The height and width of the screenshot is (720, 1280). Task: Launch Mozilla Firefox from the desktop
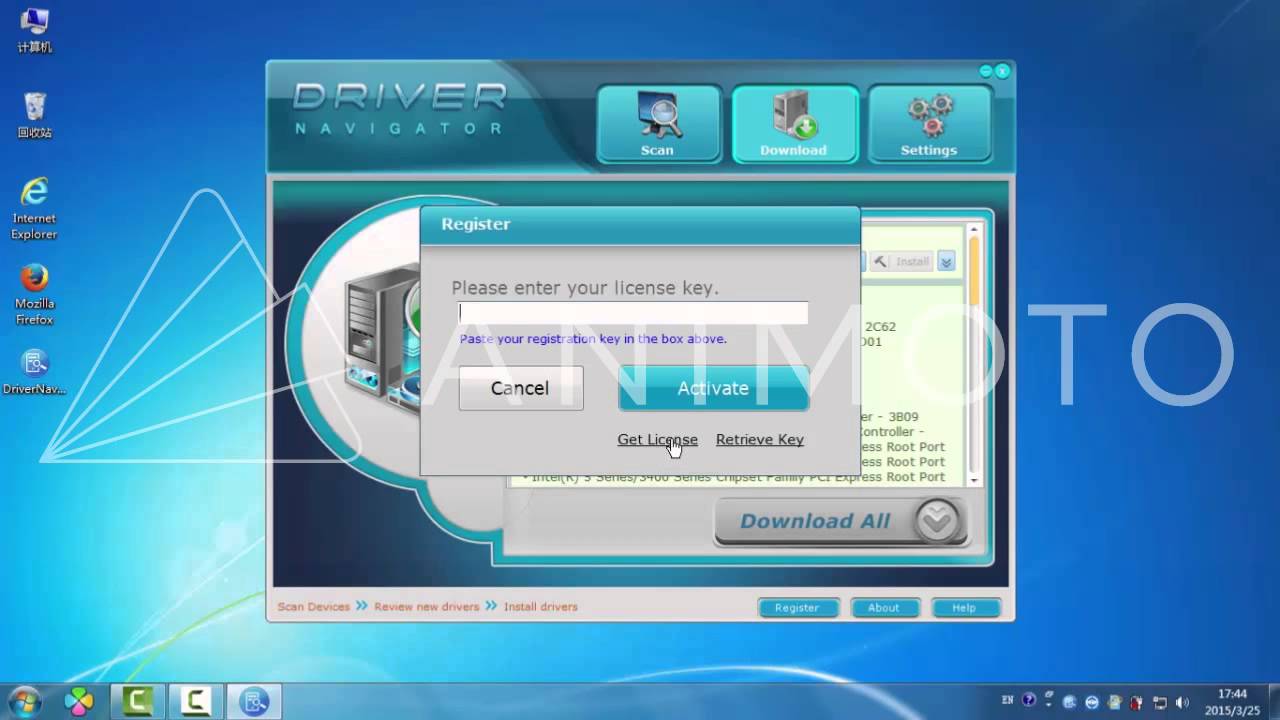pyautogui.click(x=34, y=295)
